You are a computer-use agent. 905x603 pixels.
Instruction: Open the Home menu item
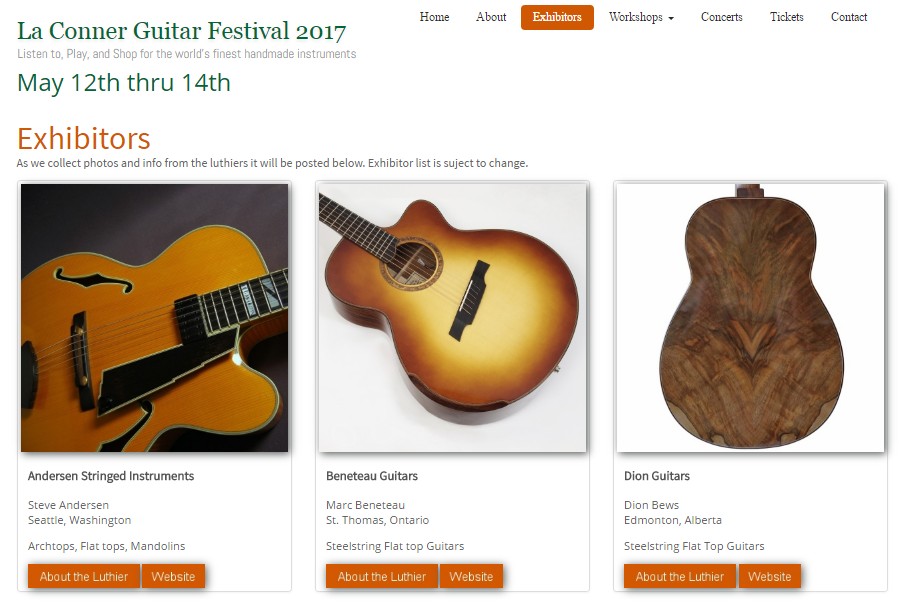(x=434, y=17)
